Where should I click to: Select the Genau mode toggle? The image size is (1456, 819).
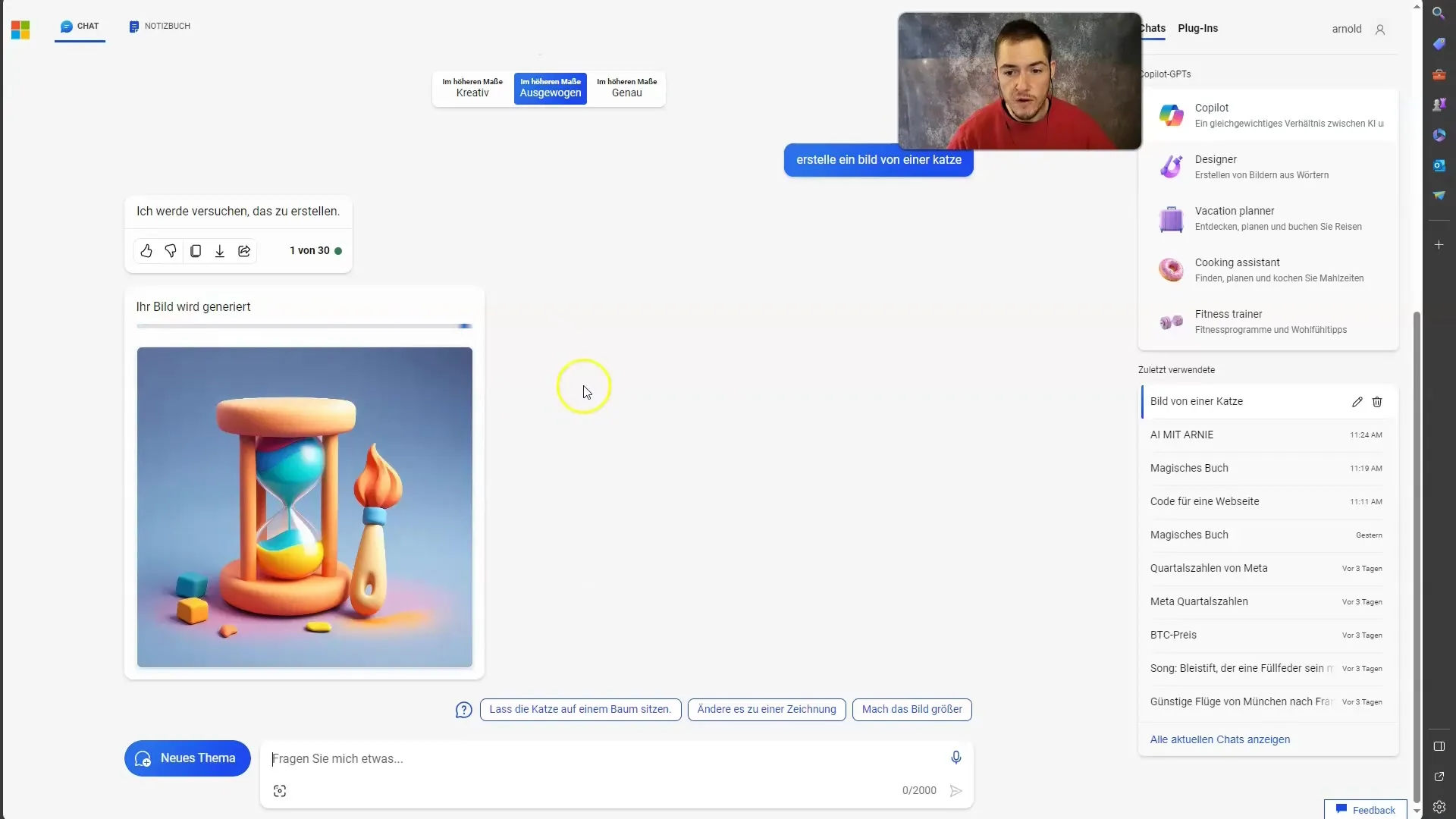pos(626,87)
